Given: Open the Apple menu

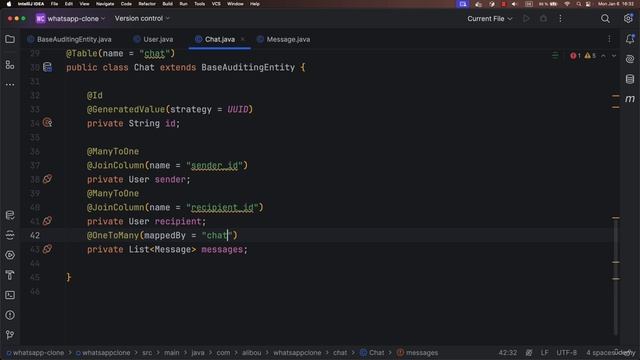Looking at the screenshot, I should point(9,4).
